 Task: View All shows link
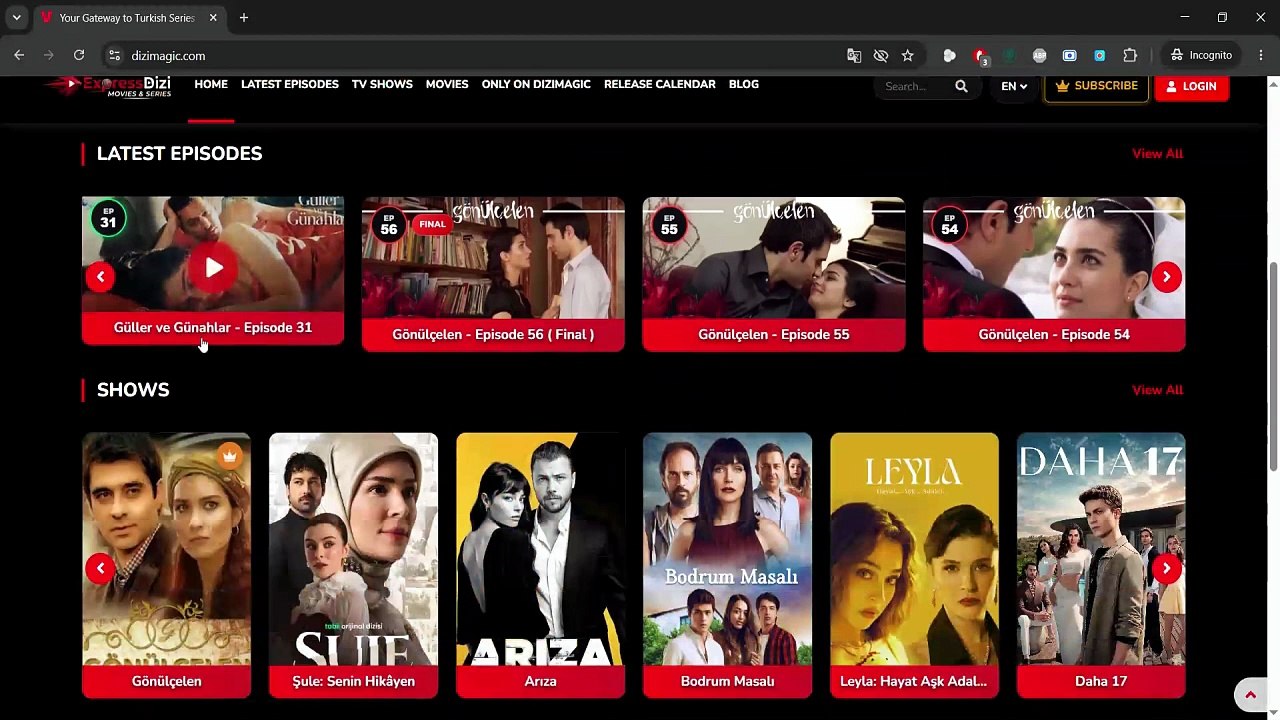[1157, 390]
